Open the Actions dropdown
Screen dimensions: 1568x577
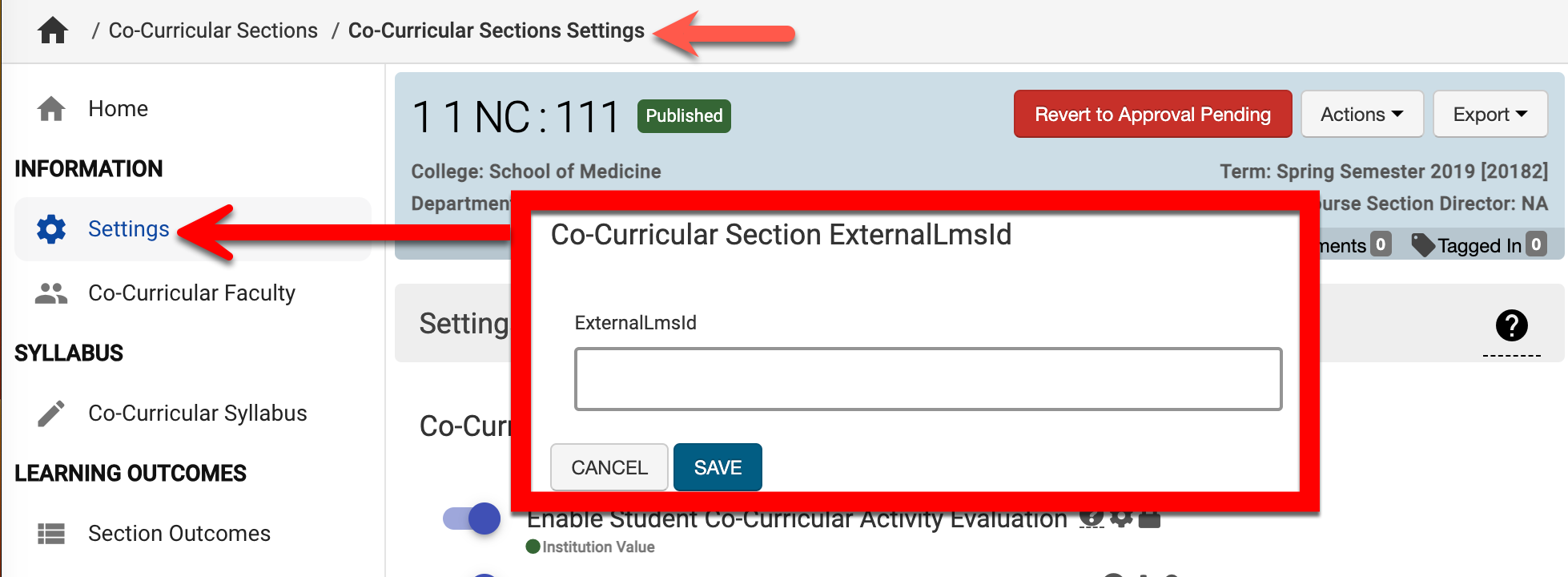pos(1361,115)
